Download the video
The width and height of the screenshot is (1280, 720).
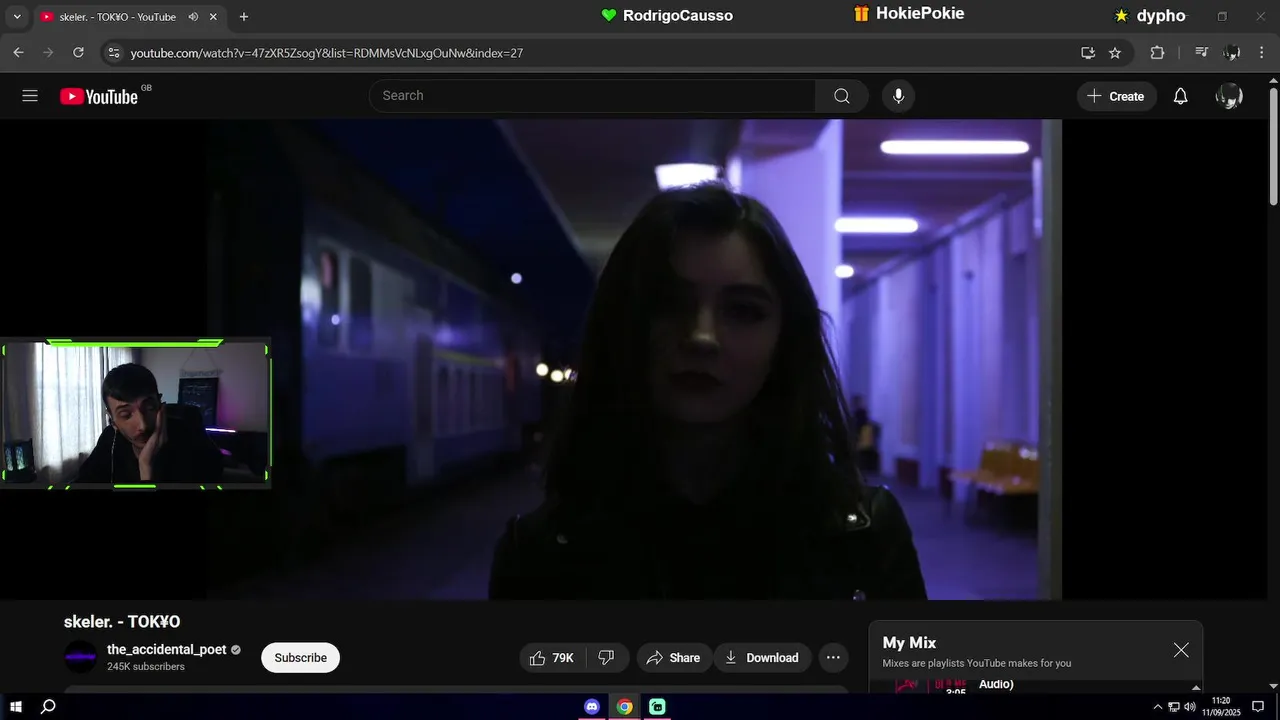(762, 658)
